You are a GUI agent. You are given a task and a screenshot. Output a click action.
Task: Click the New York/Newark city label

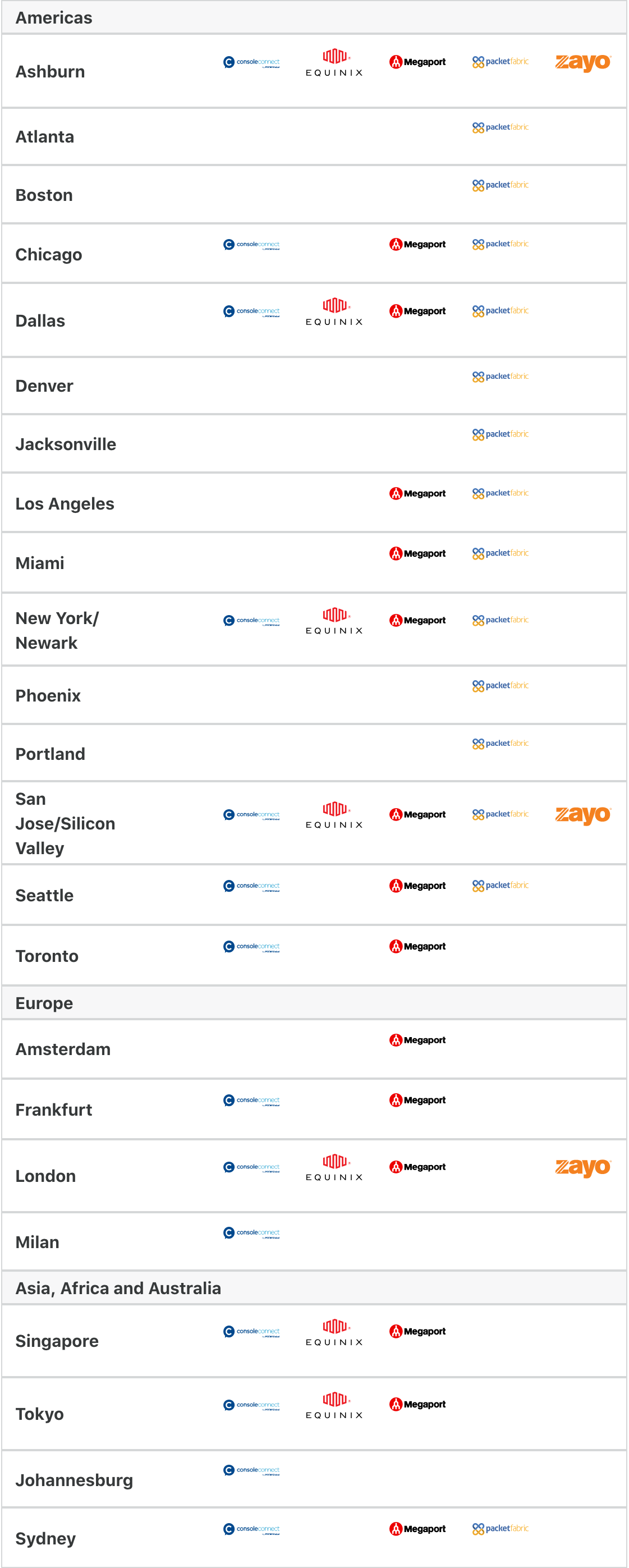click(57, 631)
